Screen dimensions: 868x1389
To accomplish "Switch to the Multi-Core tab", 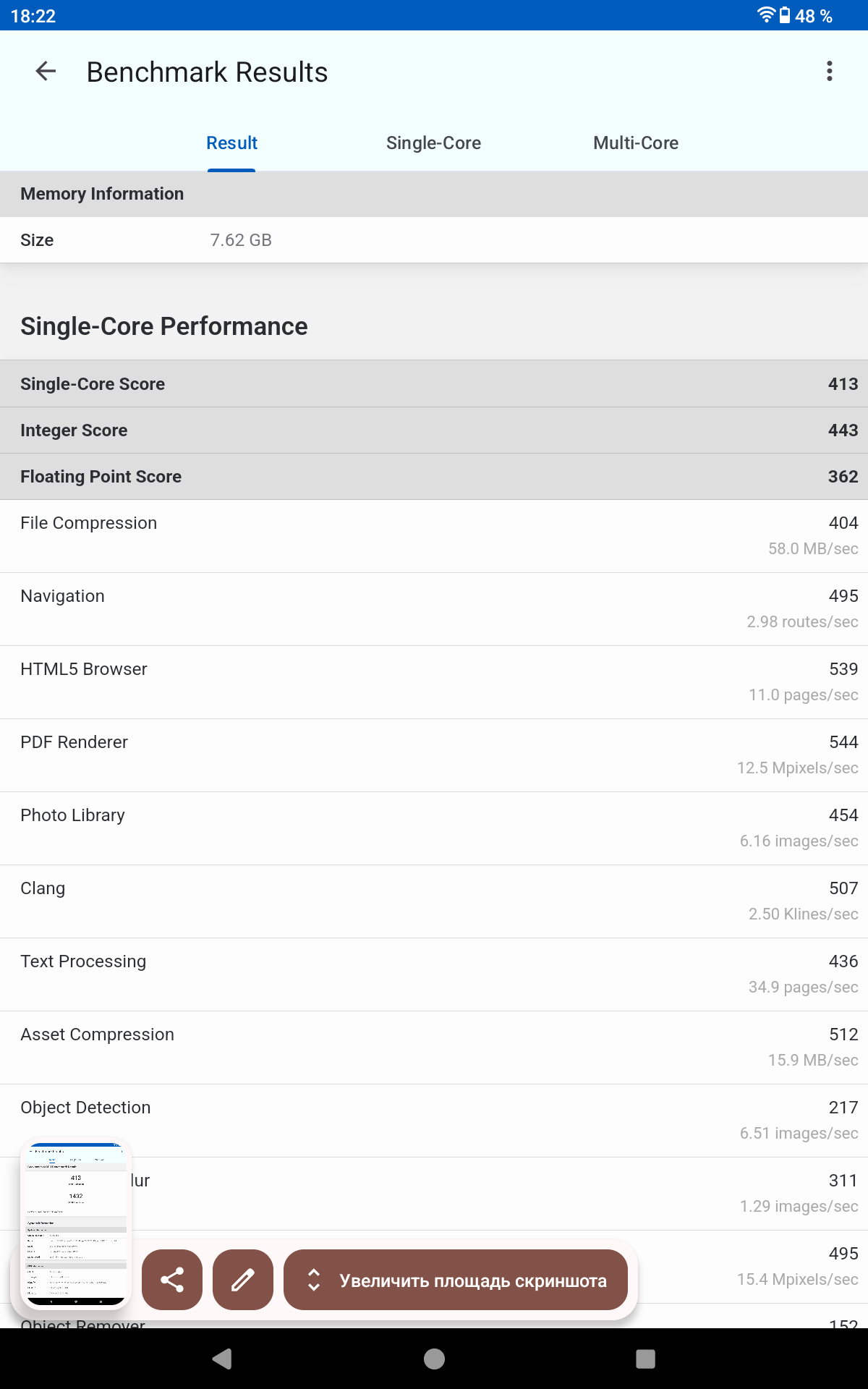I will [x=635, y=143].
